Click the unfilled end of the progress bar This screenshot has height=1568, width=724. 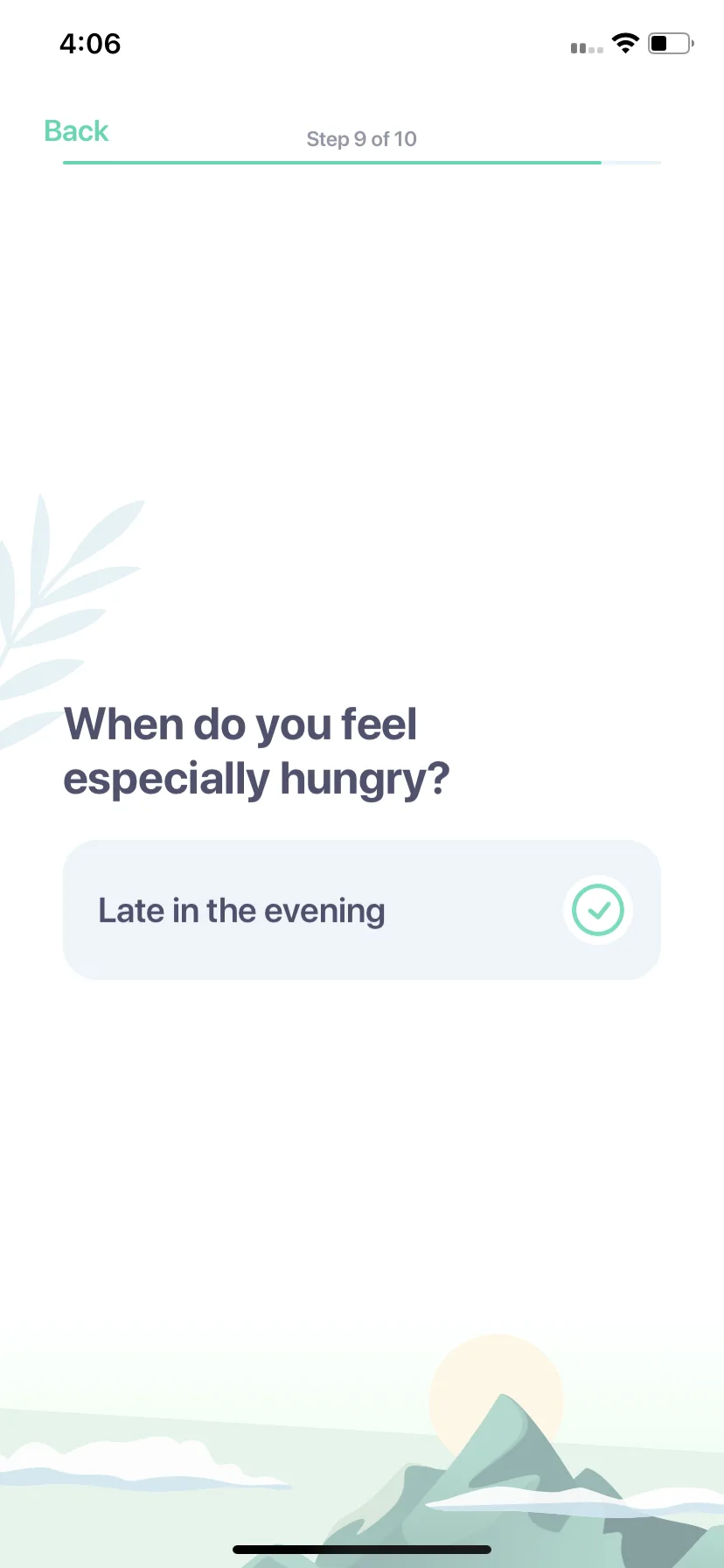coord(631,163)
